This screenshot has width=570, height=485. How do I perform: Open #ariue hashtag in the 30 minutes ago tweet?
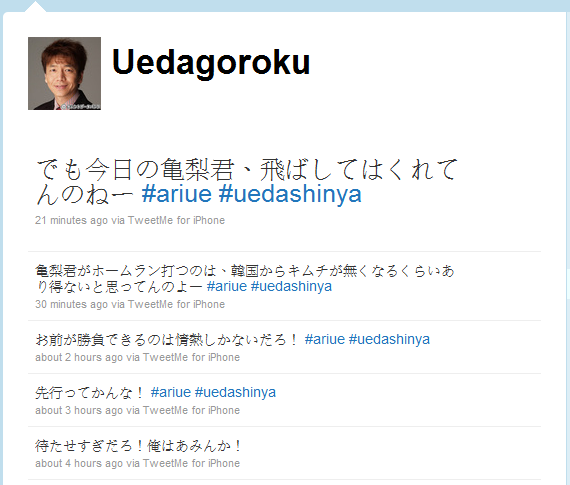(227, 286)
